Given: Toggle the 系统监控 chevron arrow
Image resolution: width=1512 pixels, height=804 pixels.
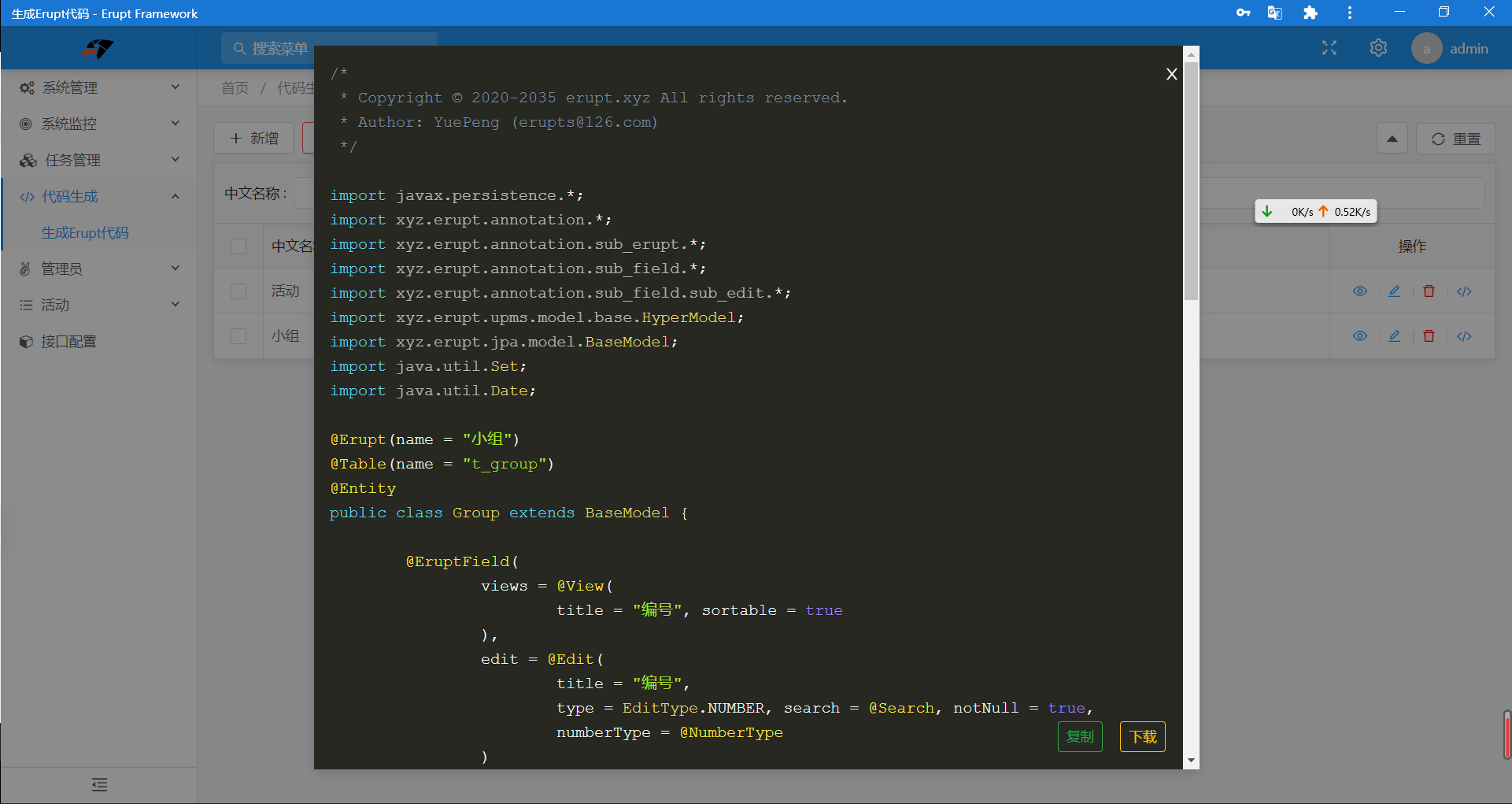Looking at the screenshot, I should (x=176, y=123).
